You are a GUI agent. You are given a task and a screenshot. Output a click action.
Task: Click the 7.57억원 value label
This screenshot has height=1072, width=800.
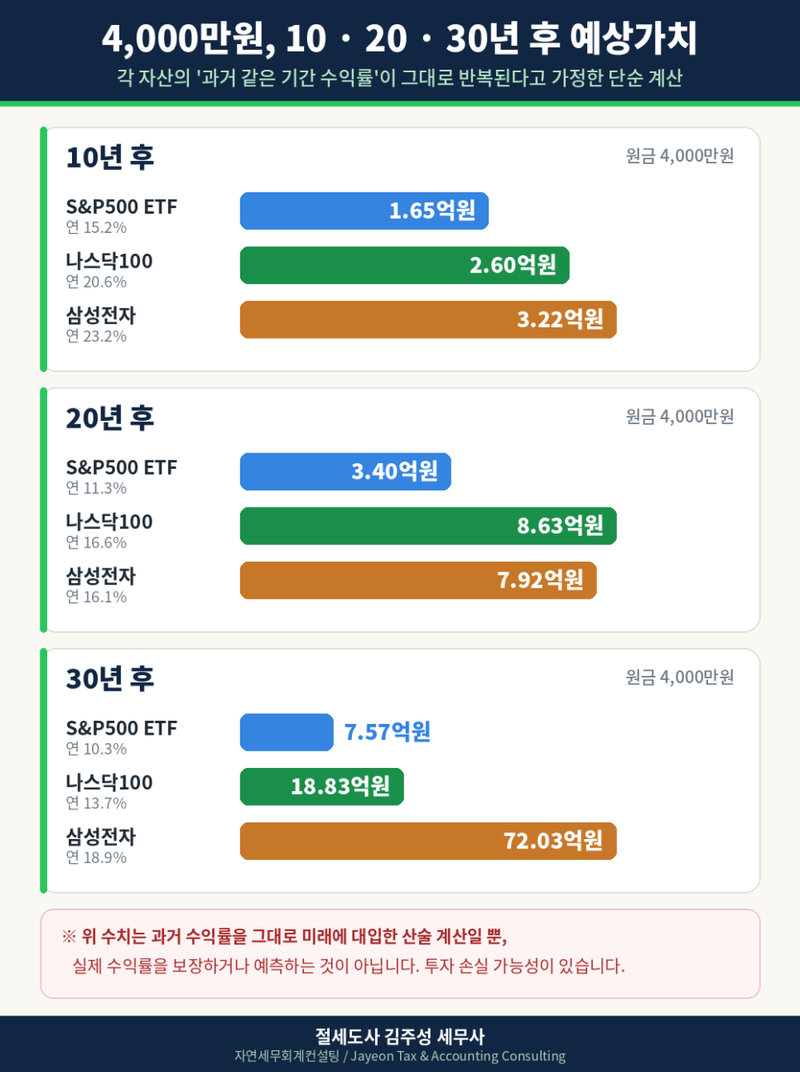coord(387,732)
